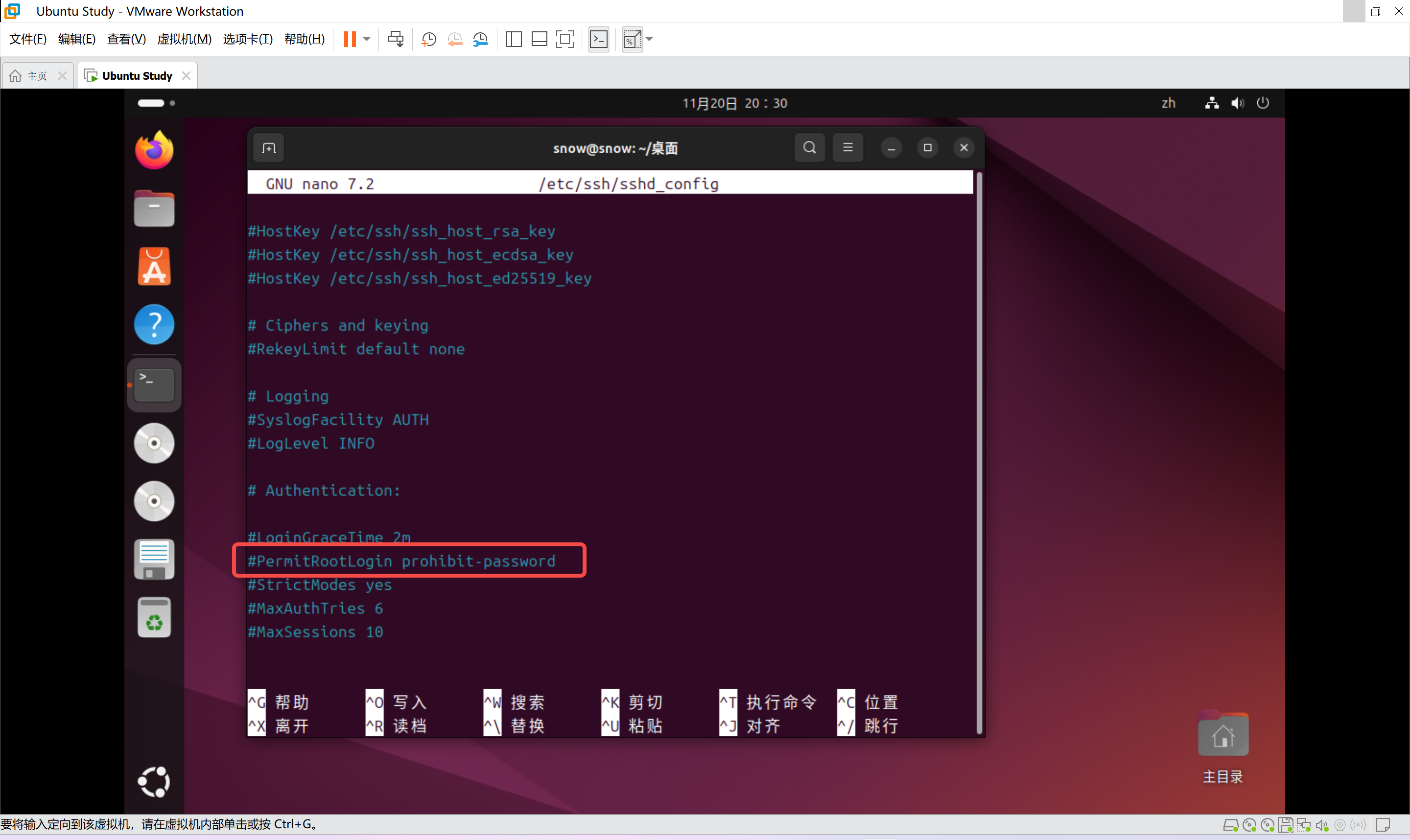Click the VMware snapshot icon
Image resolution: width=1410 pixels, height=840 pixels.
tap(428, 39)
